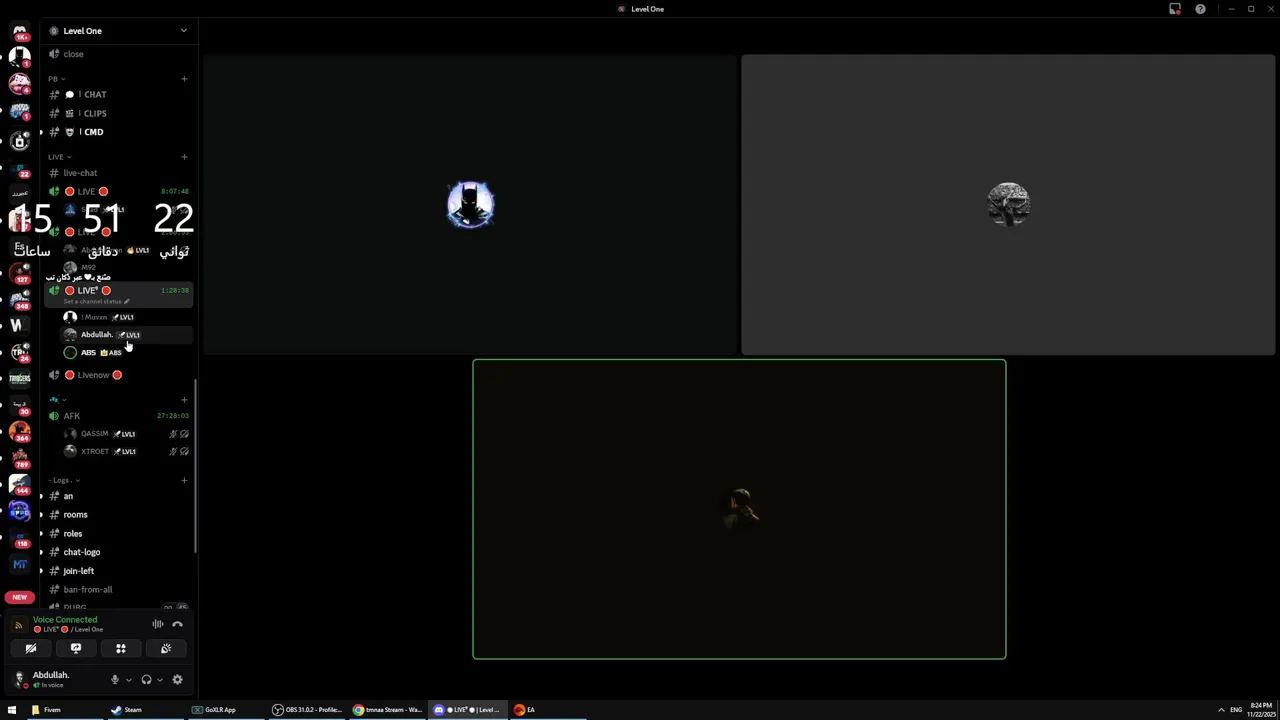Viewport: 1280px width, 720px height.
Task: Show hidden system tray icons
Action: (1221, 710)
